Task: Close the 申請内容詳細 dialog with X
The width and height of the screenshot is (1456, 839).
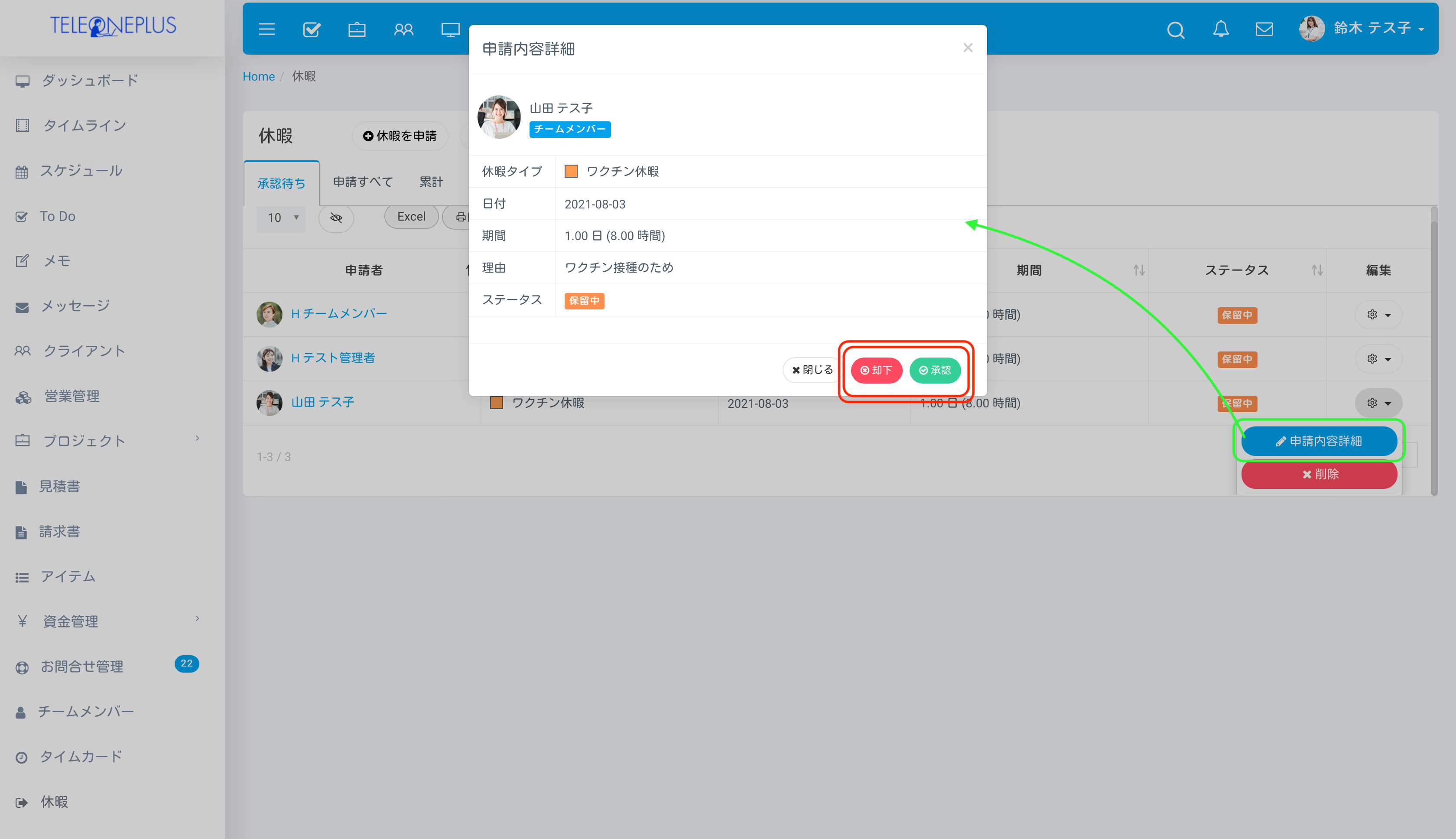Action: tap(968, 48)
